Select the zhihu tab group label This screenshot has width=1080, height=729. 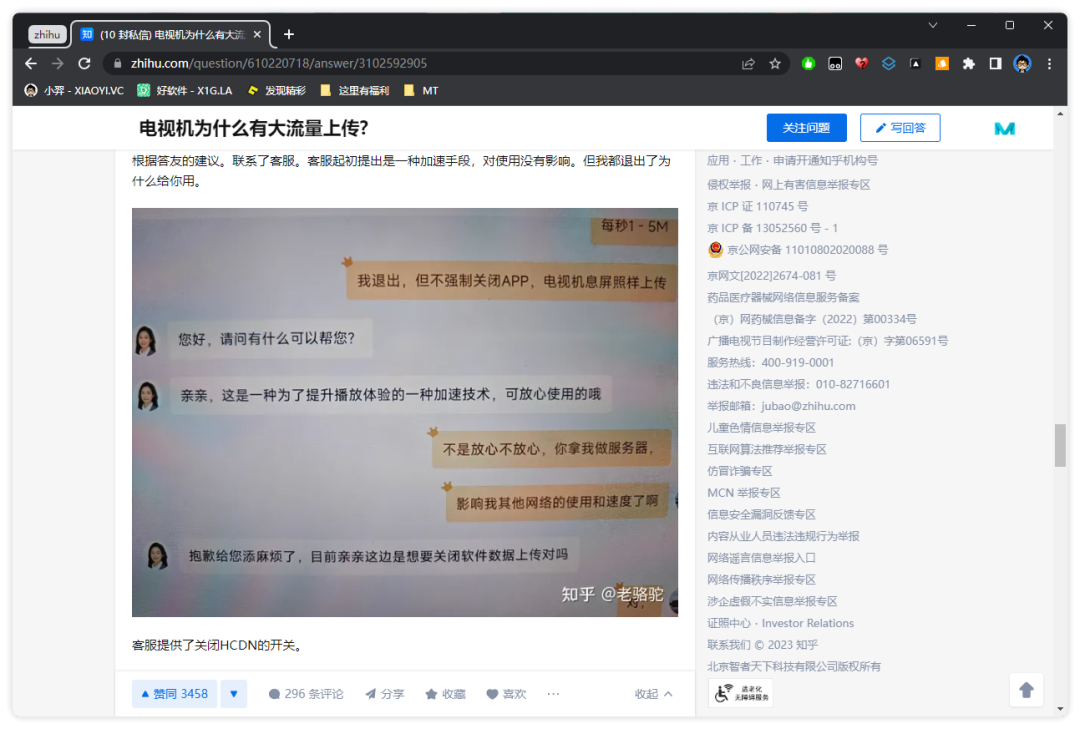click(x=47, y=34)
